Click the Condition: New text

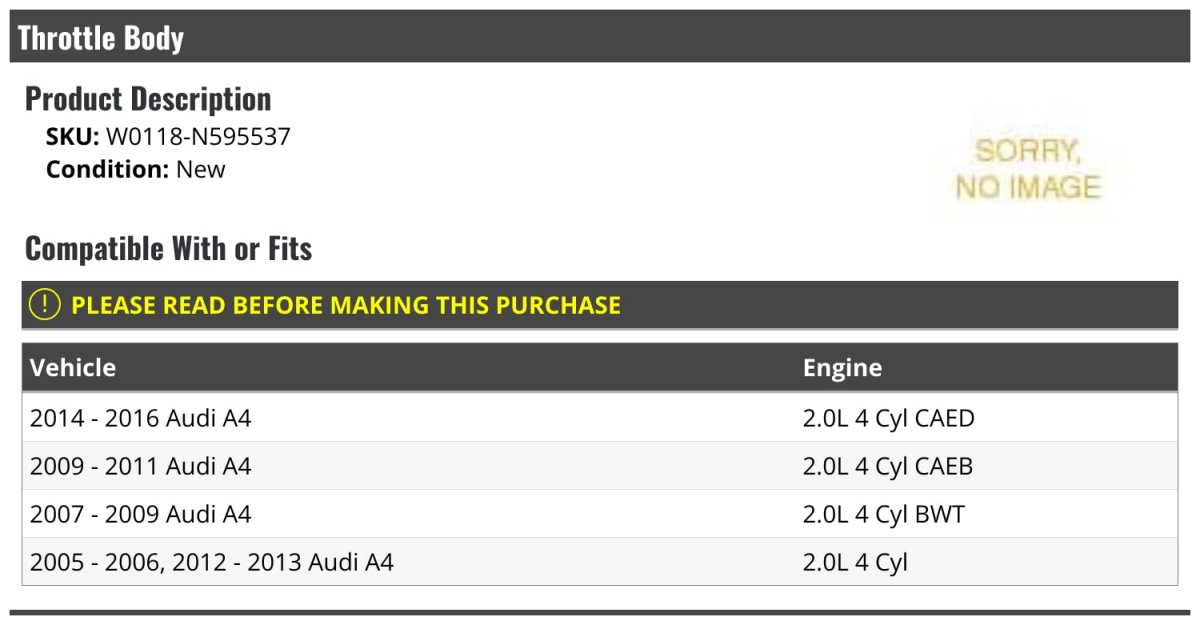(136, 170)
